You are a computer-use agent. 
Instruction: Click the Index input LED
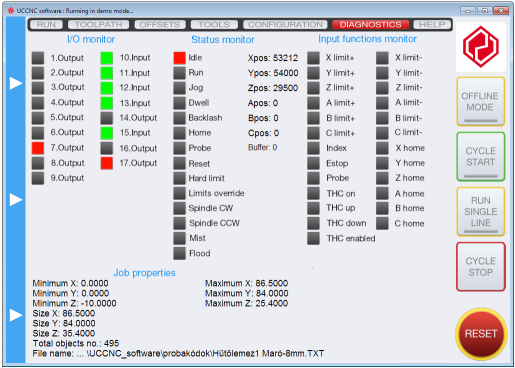pos(313,148)
